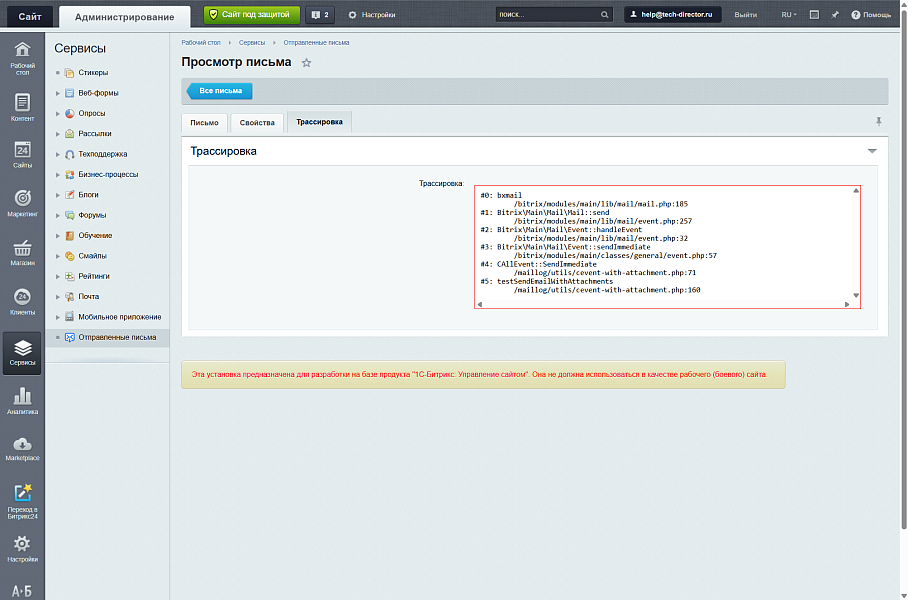Collapse the Трассировка section arrow
The height and width of the screenshot is (600, 908).
click(x=872, y=151)
